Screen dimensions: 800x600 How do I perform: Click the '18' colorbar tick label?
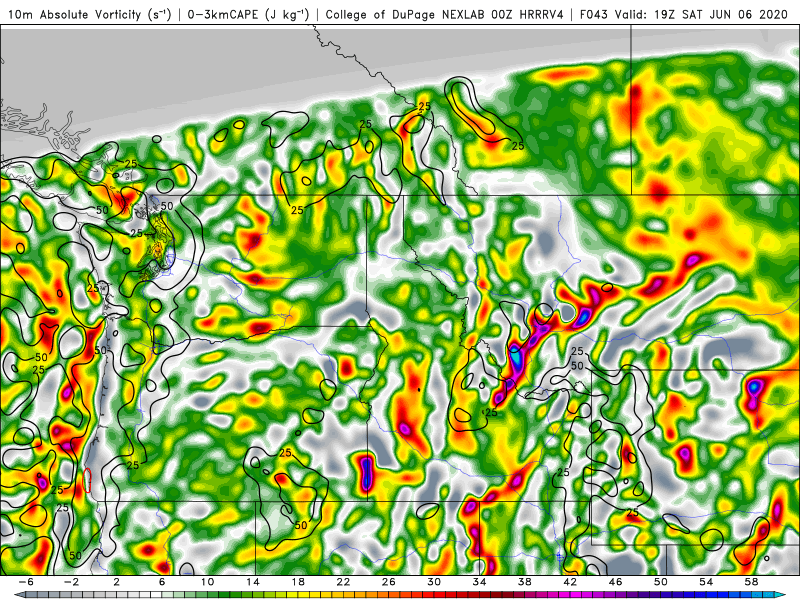[298, 582]
